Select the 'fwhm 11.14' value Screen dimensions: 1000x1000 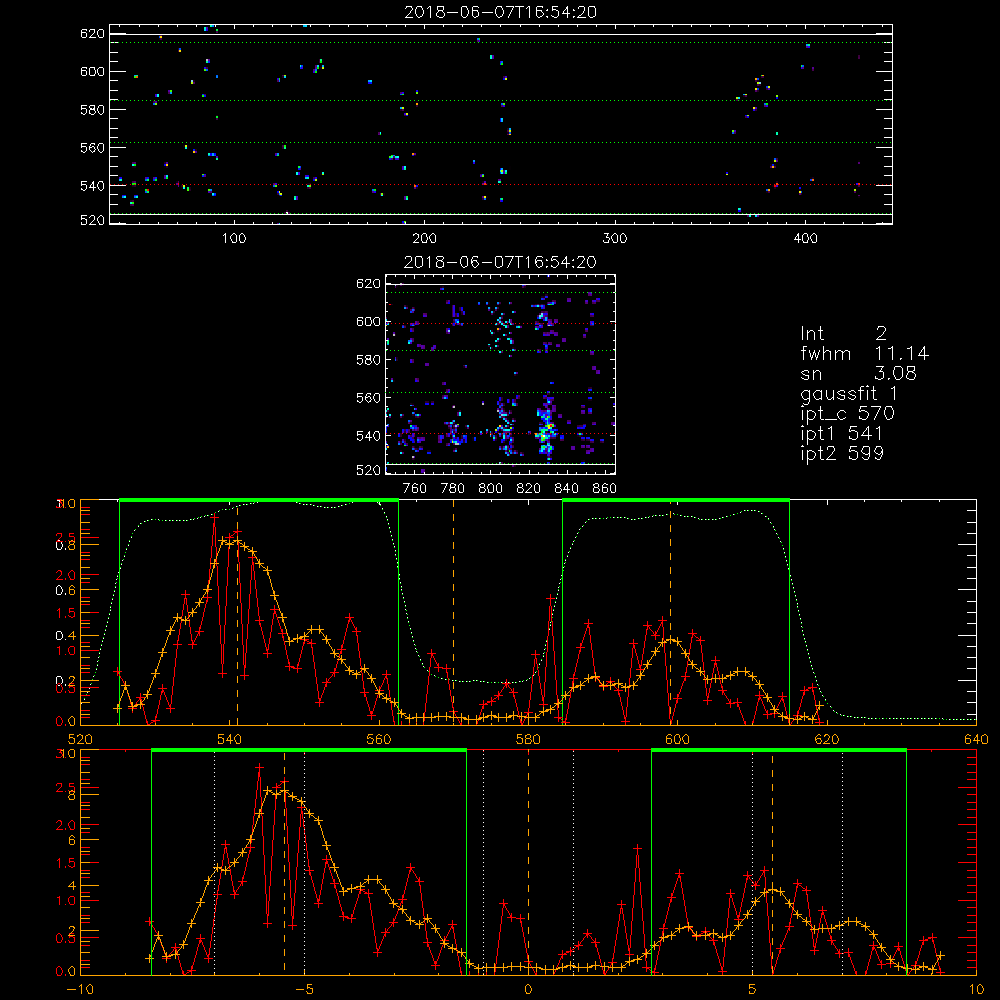click(x=864, y=353)
